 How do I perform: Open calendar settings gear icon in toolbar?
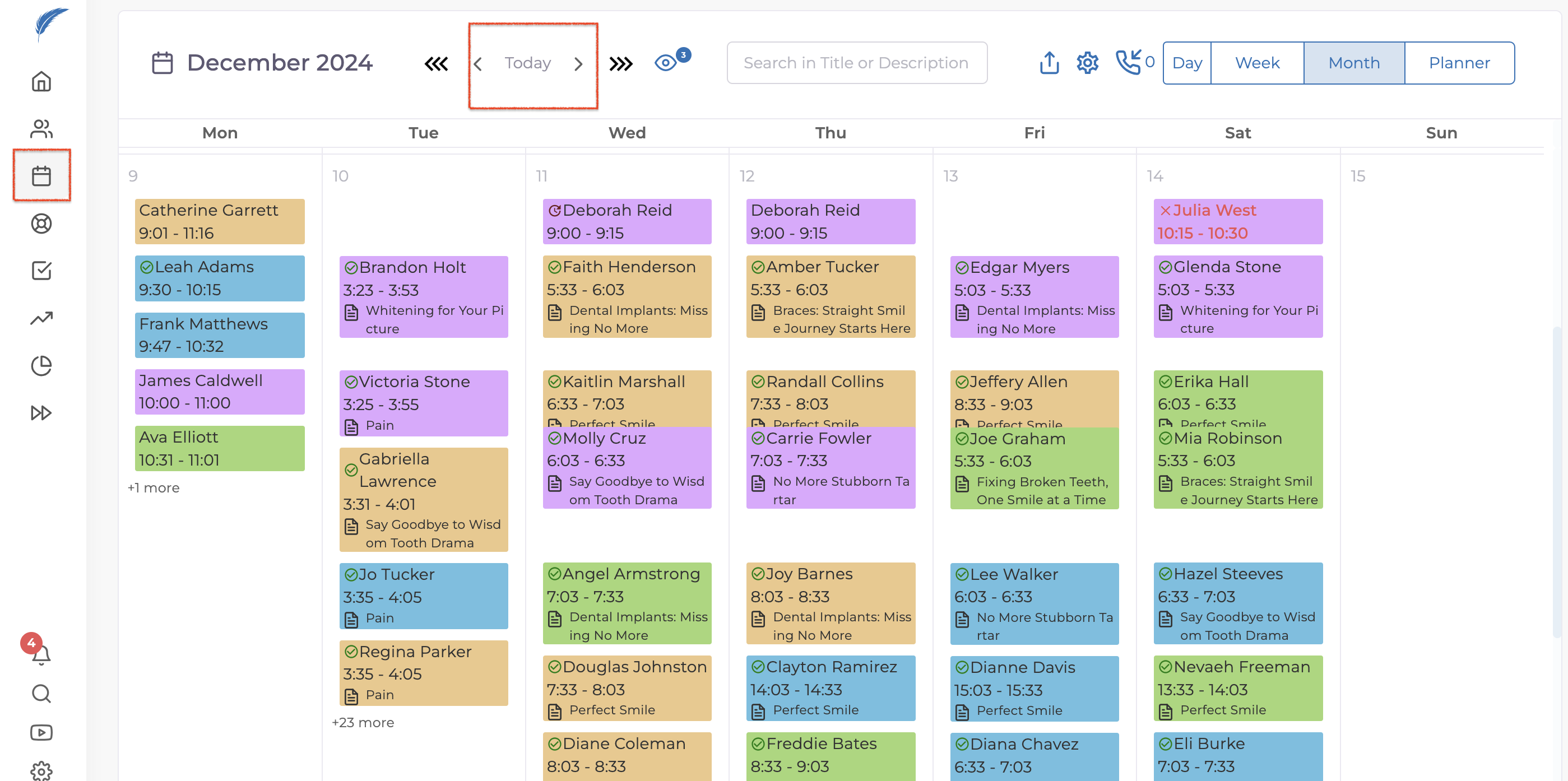click(x=1087, y=63)
